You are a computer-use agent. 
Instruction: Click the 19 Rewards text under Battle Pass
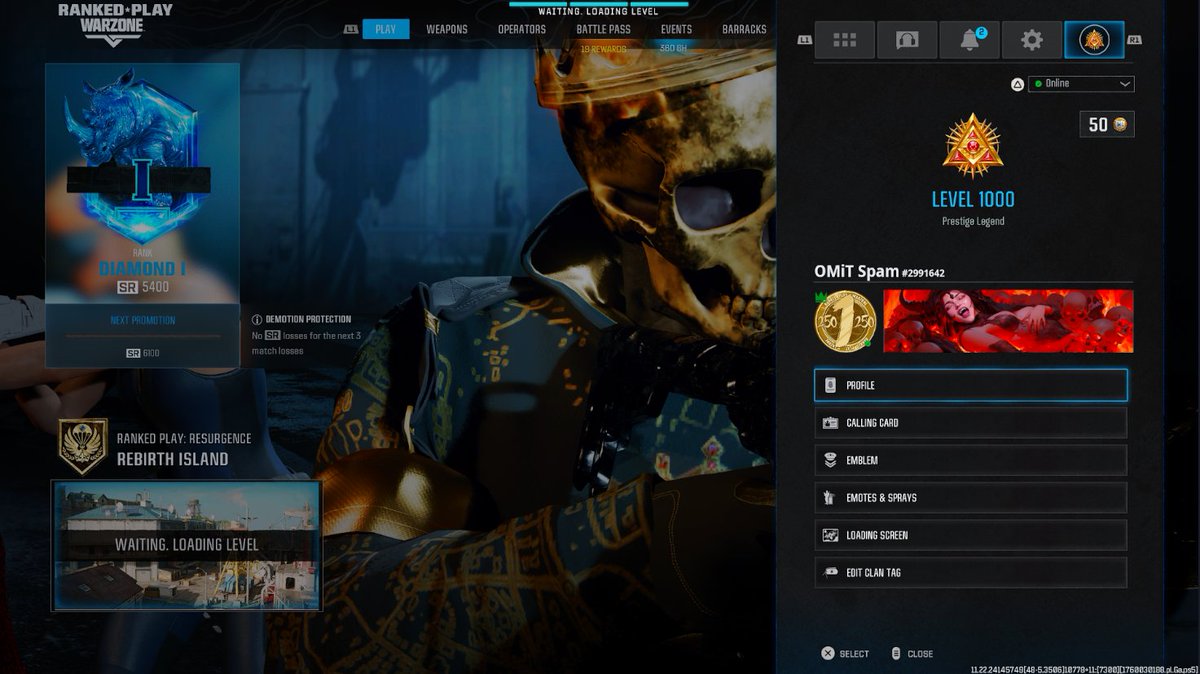(604, 48)
